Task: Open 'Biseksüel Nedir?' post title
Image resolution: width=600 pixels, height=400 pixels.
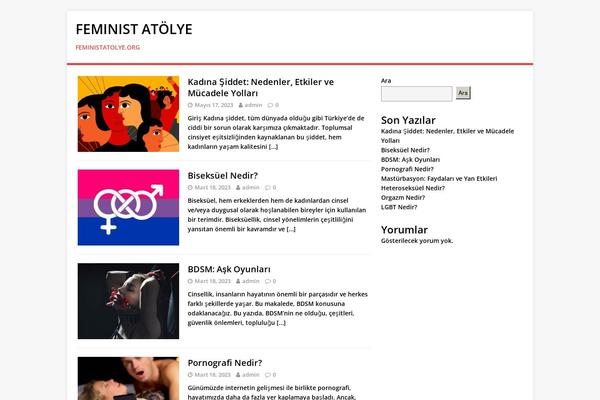Action: pos(223,176)
